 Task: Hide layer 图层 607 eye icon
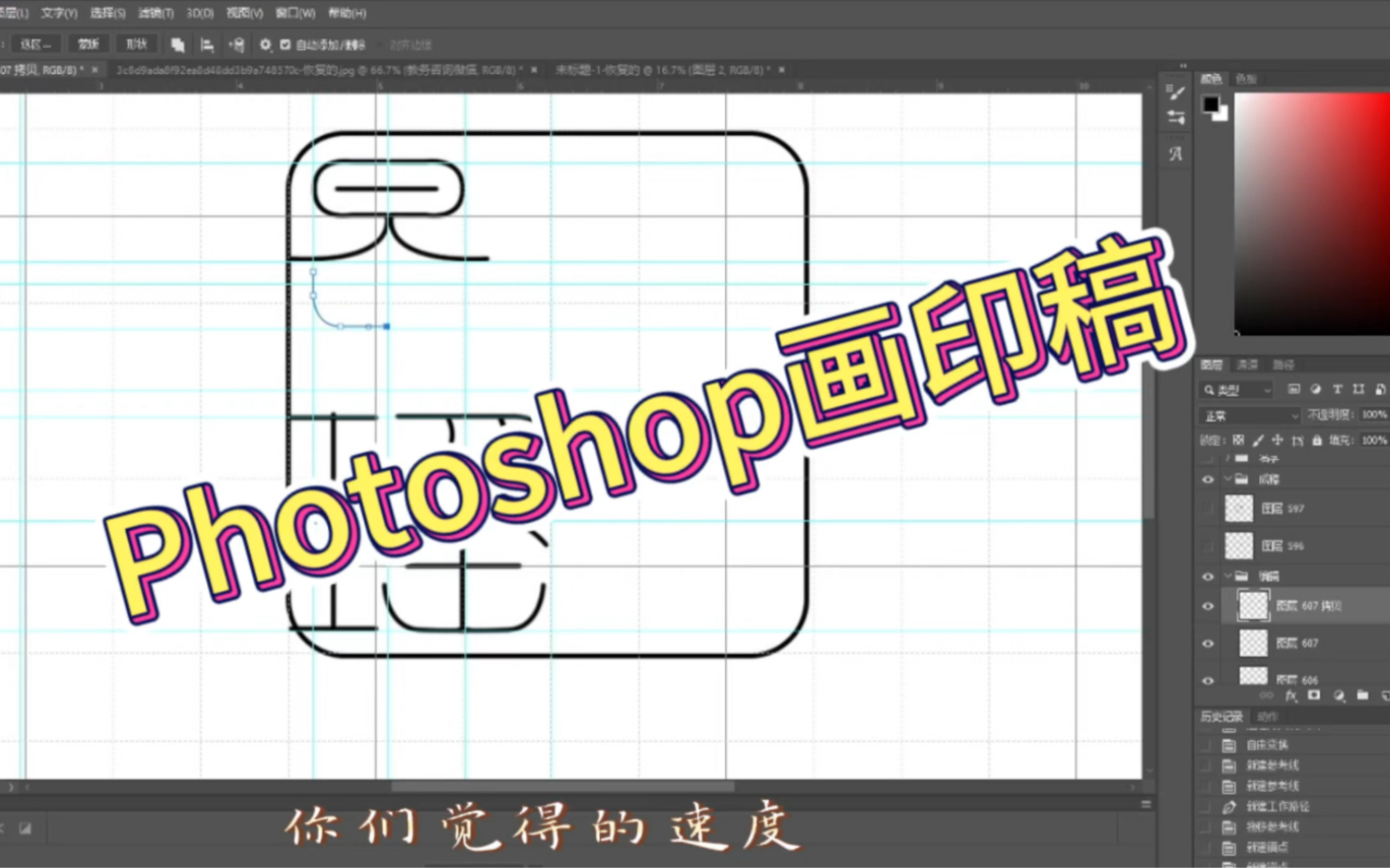click(x=1208, y=644)
